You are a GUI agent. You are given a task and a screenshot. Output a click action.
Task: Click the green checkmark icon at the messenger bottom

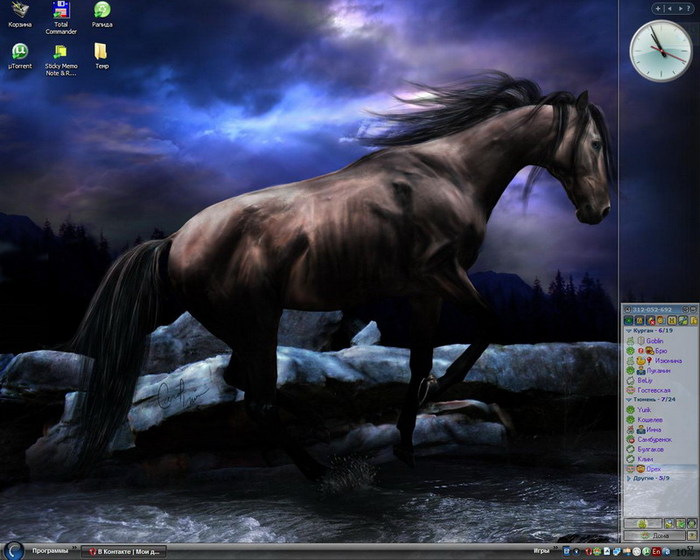coord(681,523)
